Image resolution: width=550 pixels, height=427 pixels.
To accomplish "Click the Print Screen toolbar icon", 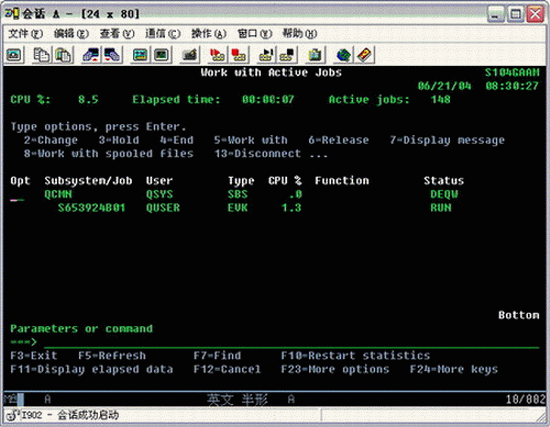I will [x=14, y=55].
